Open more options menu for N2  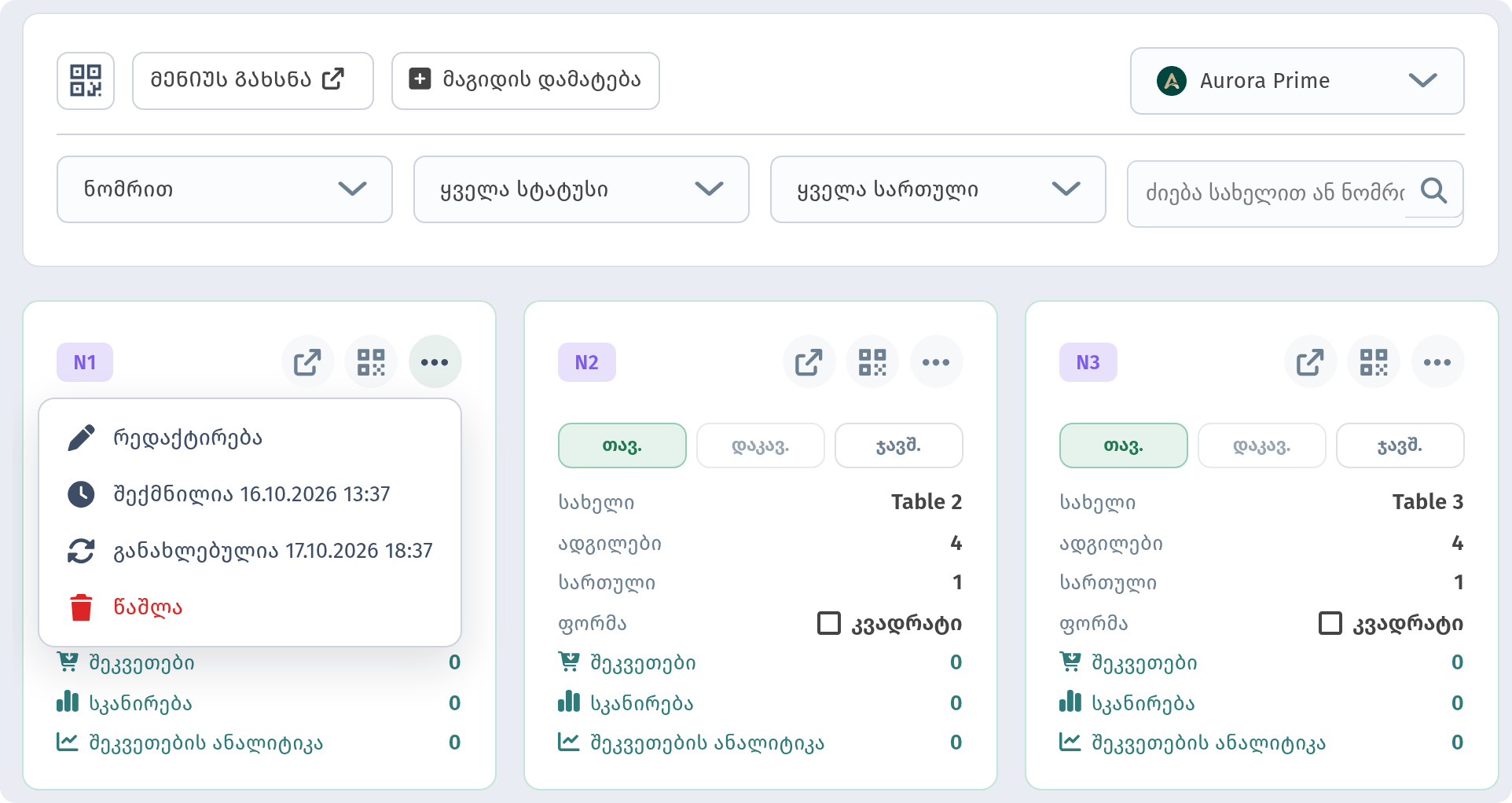click(x=936, y=362)
